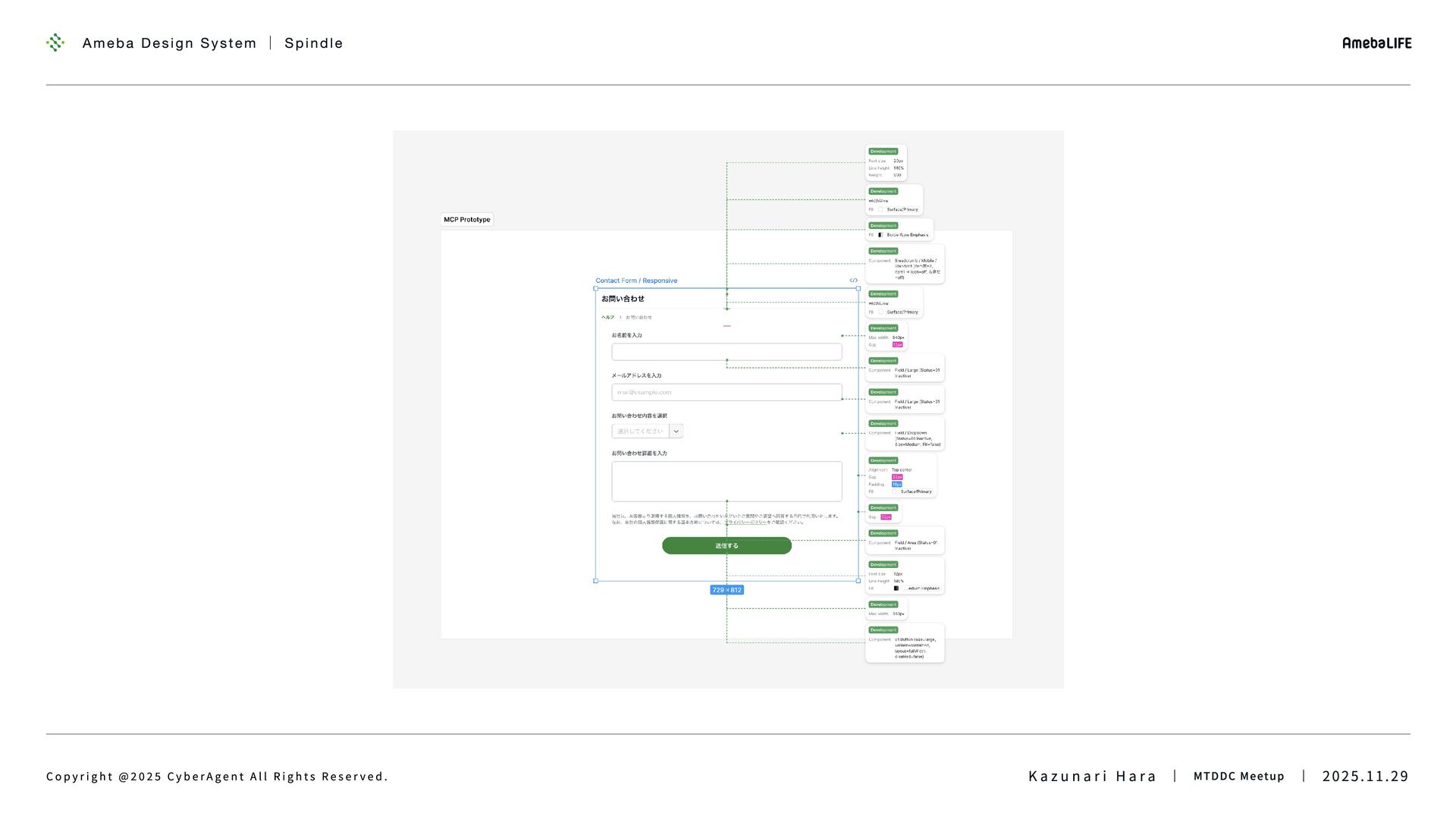Click the top-left frame resize handle
The image size is (1456, 819).
pyautogui.click(x=595, y=288)
